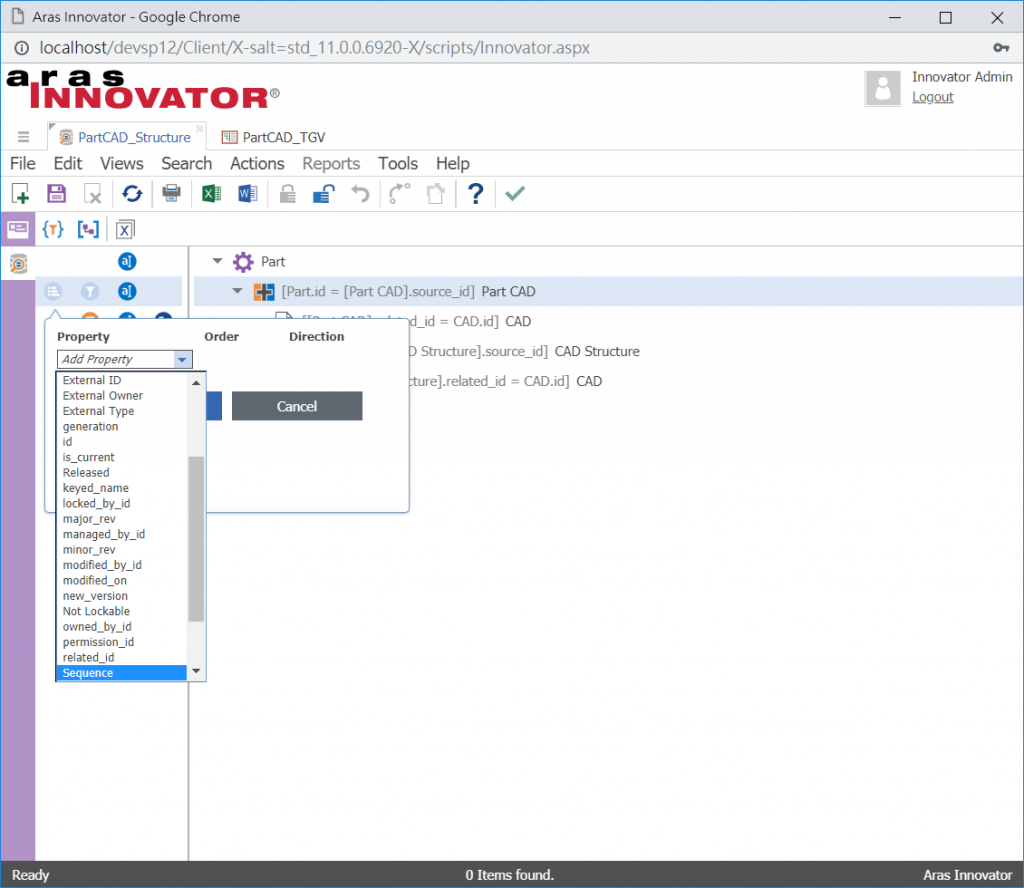
Task: Click the blue Unlock icon
Action: point(323,194)
